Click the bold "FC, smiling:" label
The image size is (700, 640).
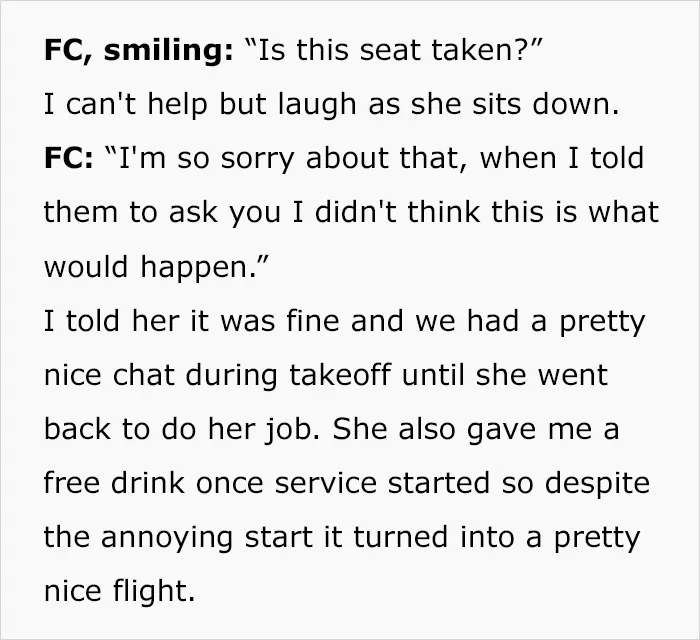138,50
